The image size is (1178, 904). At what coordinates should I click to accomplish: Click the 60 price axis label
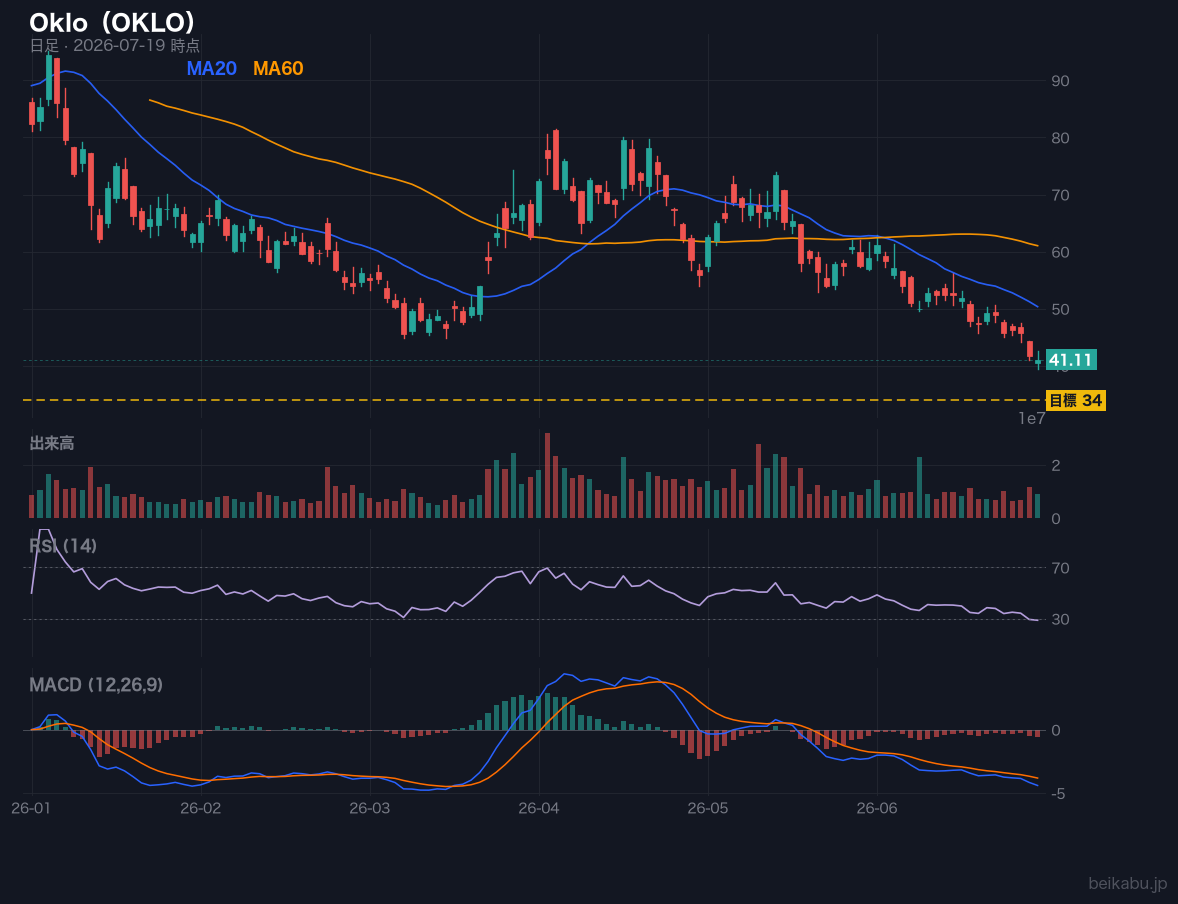[x=1060, y=252]
